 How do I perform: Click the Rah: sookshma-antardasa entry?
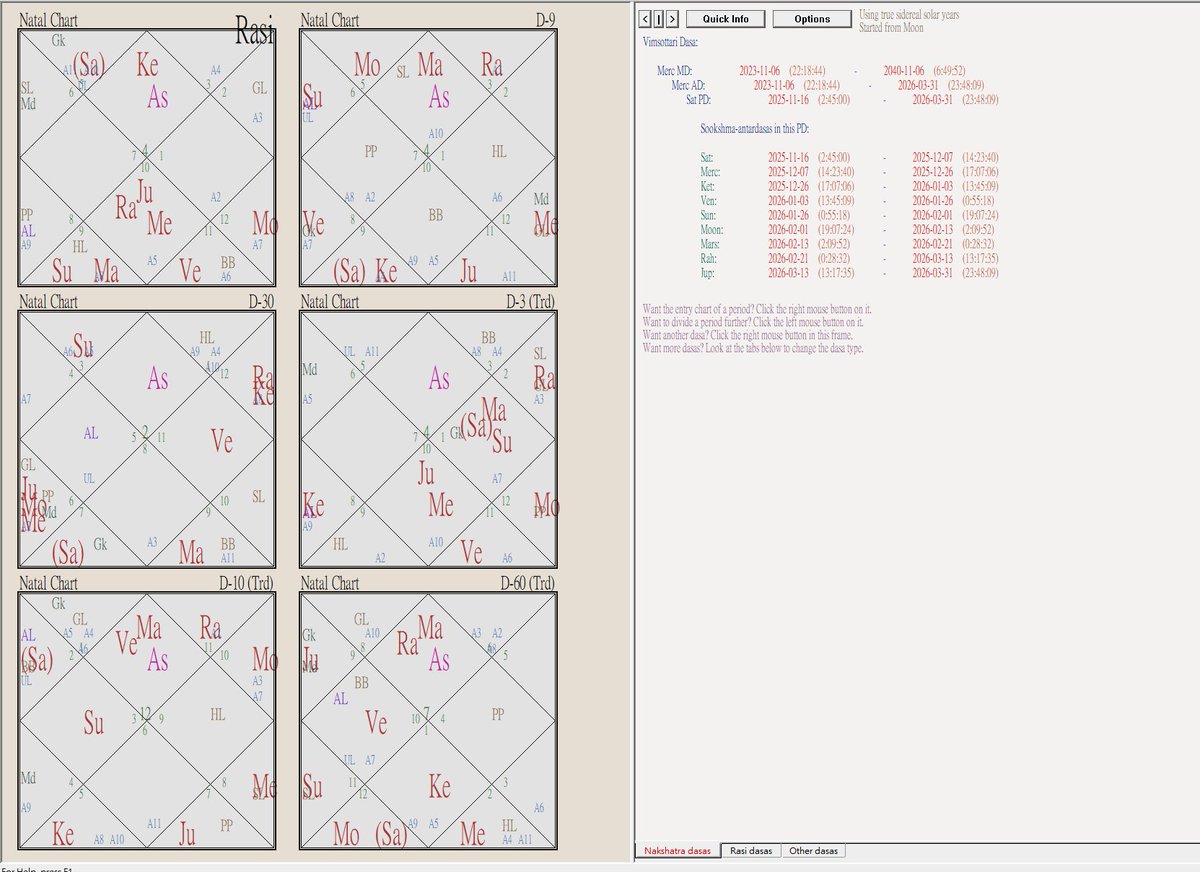coord(849,259)
